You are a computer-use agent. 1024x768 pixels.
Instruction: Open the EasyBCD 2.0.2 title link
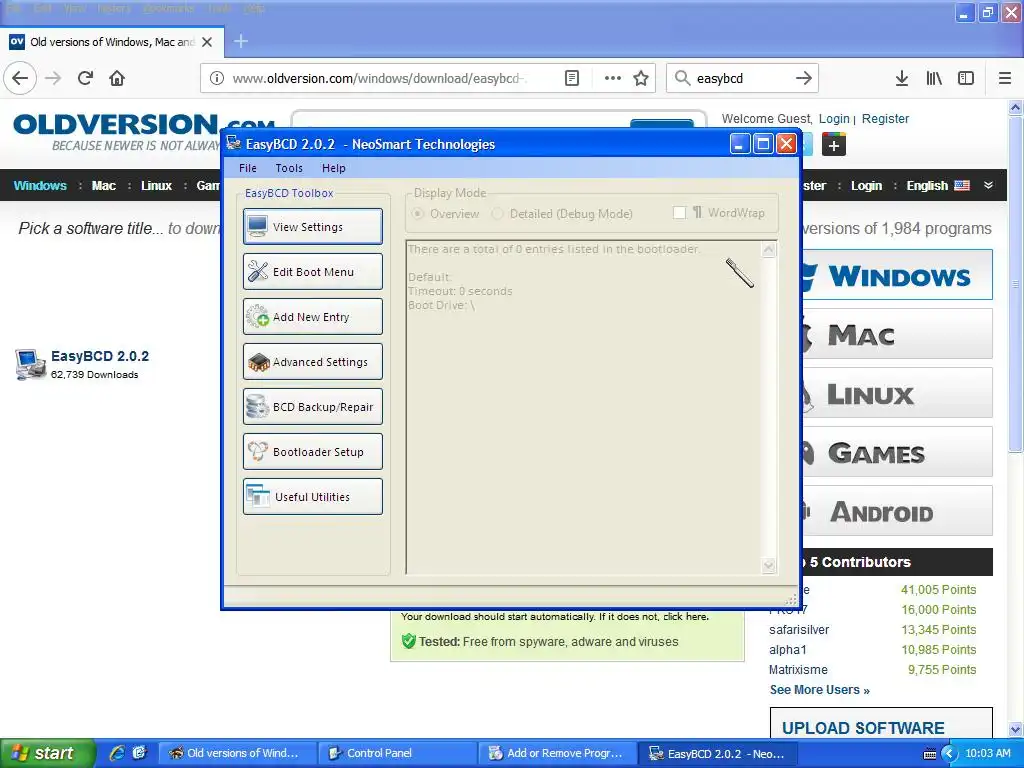tap(100, 356)
